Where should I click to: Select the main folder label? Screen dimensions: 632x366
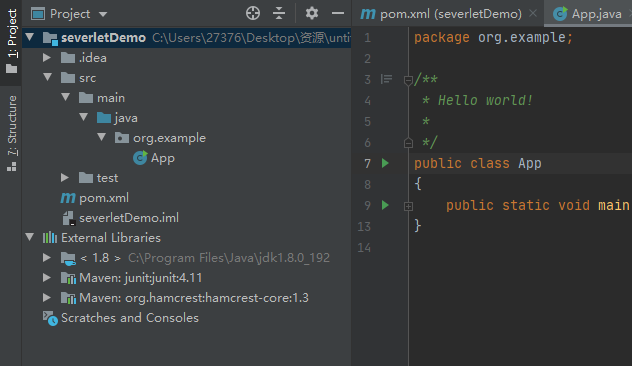point(111,98)
